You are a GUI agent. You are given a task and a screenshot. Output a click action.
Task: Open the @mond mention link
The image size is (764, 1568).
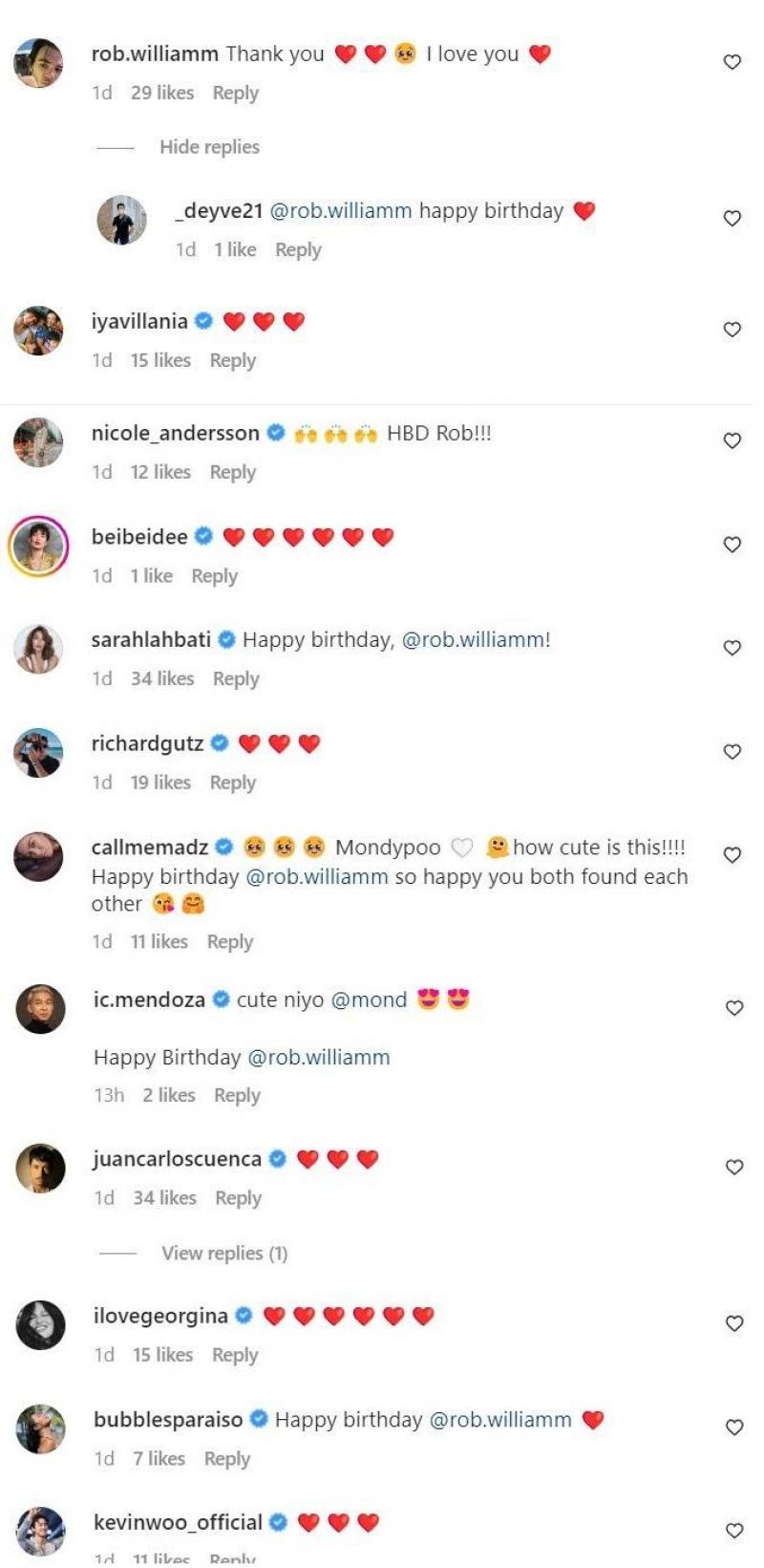click(369, 1000)
